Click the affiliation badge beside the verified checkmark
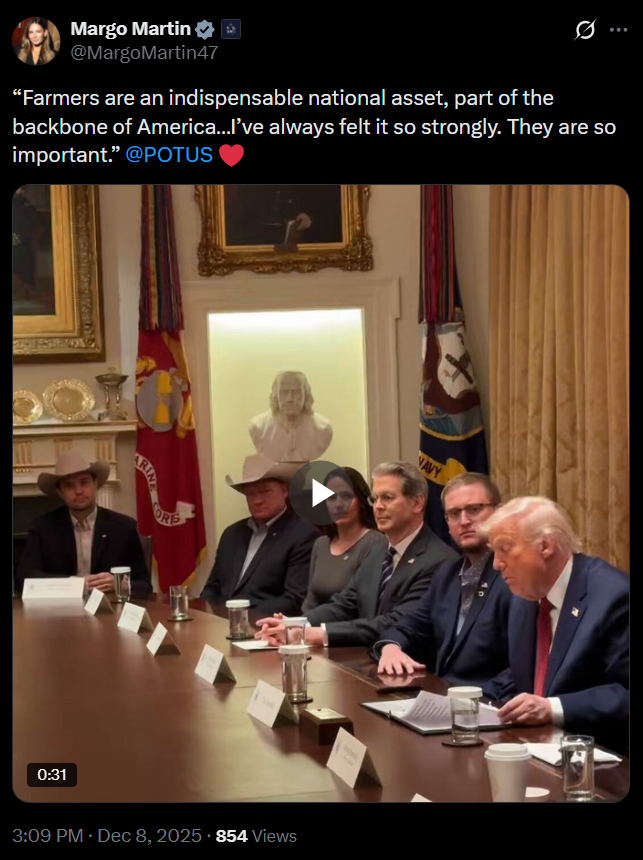 (x=231, y=29)
